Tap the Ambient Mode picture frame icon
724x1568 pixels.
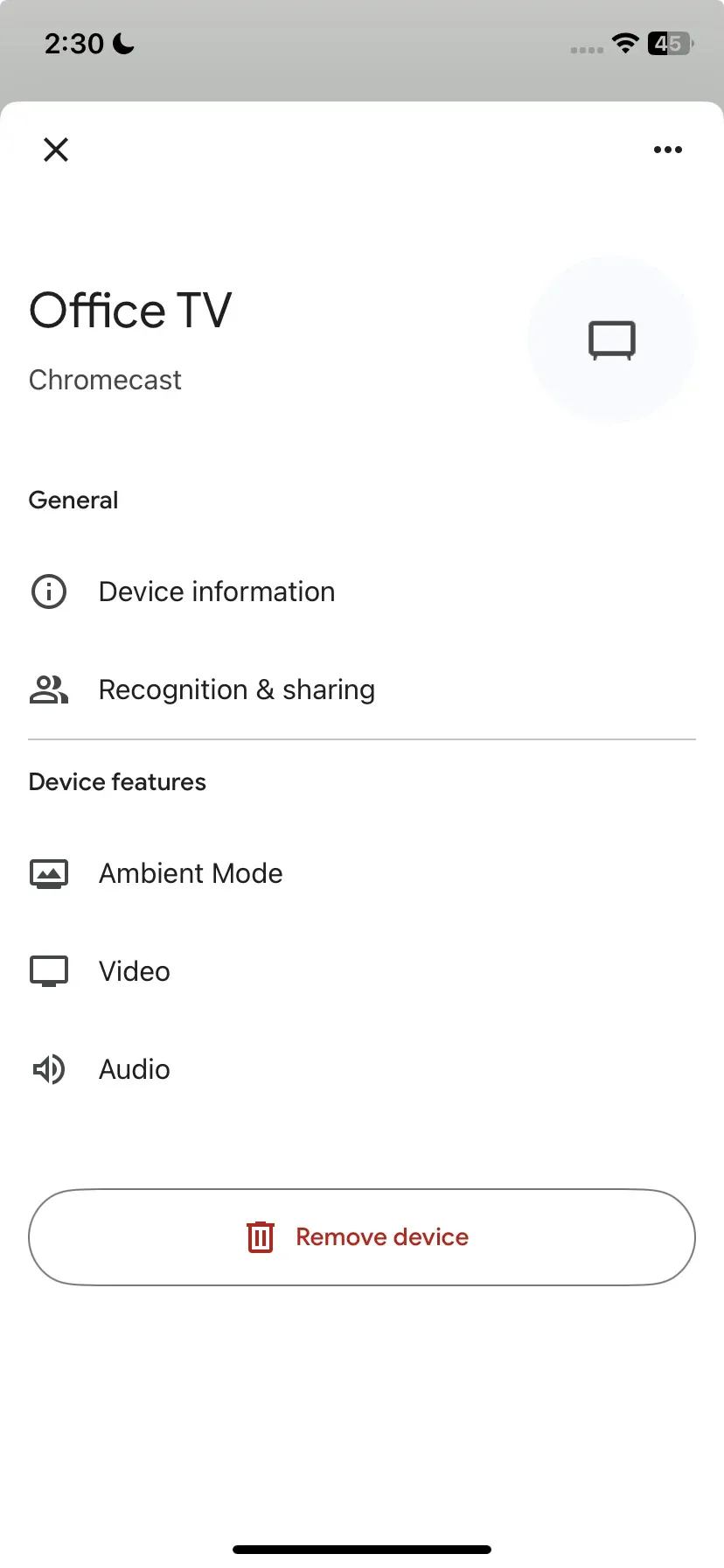49,873
